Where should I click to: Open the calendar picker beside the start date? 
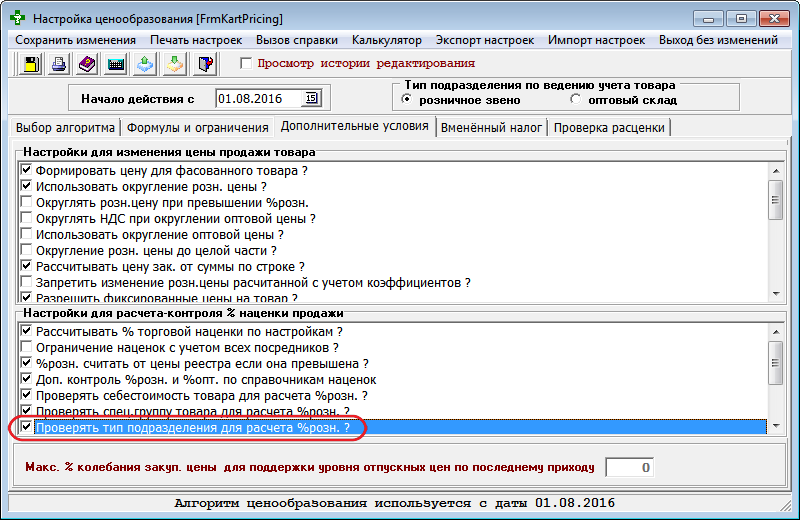tap(311, 98)
